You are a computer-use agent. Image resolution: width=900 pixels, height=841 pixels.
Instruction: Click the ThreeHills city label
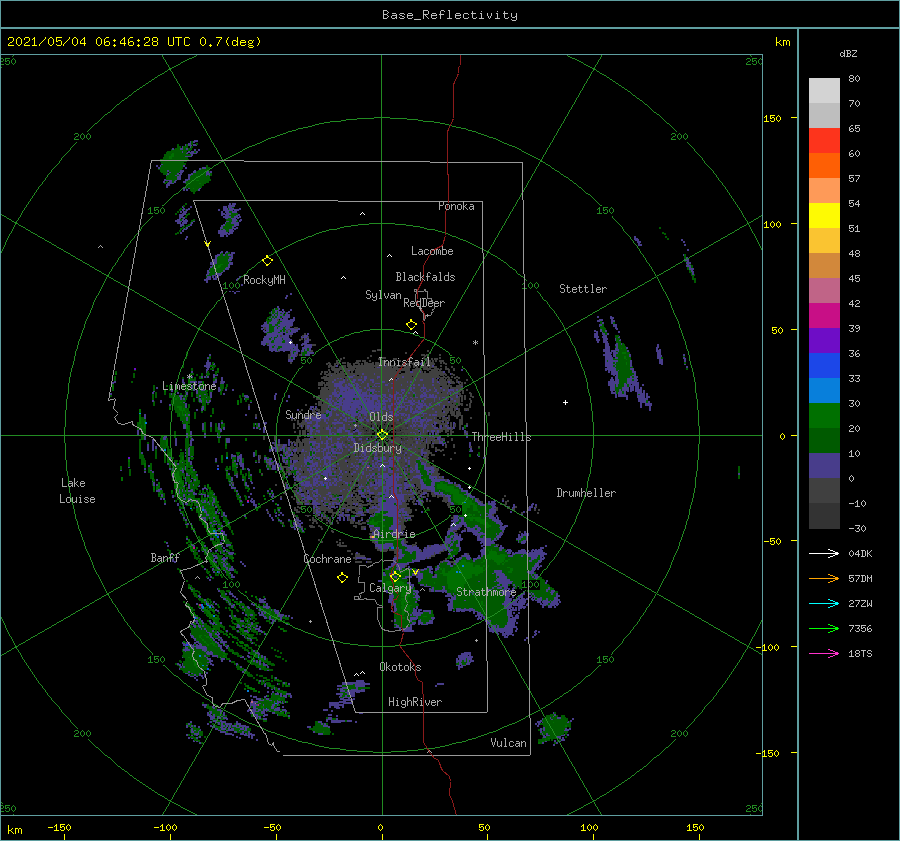pyautogui.click(x=502, y=437)
